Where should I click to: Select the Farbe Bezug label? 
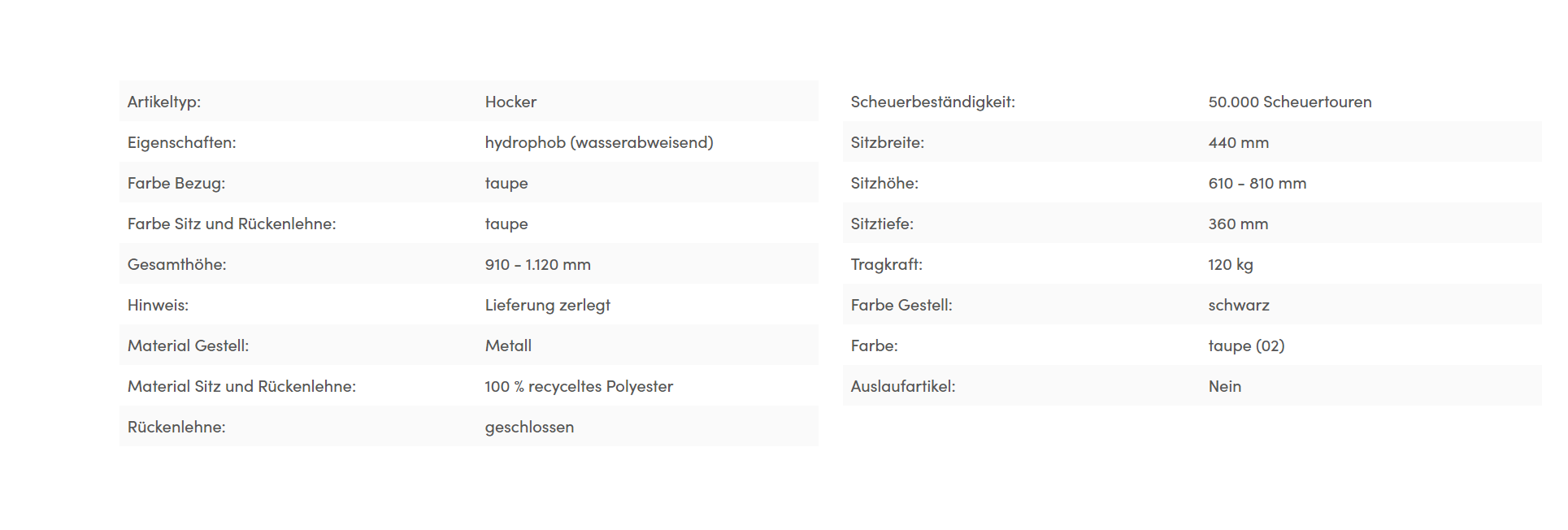(x=176, y=184)
